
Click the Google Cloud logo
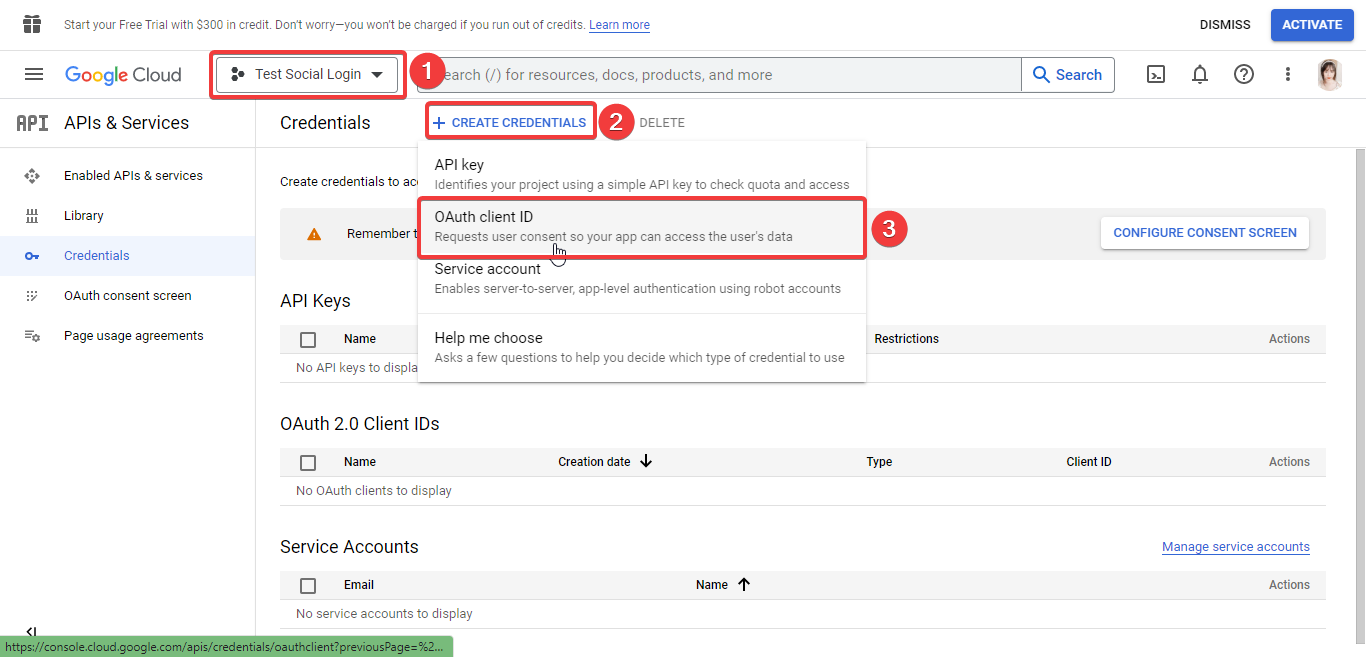click(x=123, y=75)
